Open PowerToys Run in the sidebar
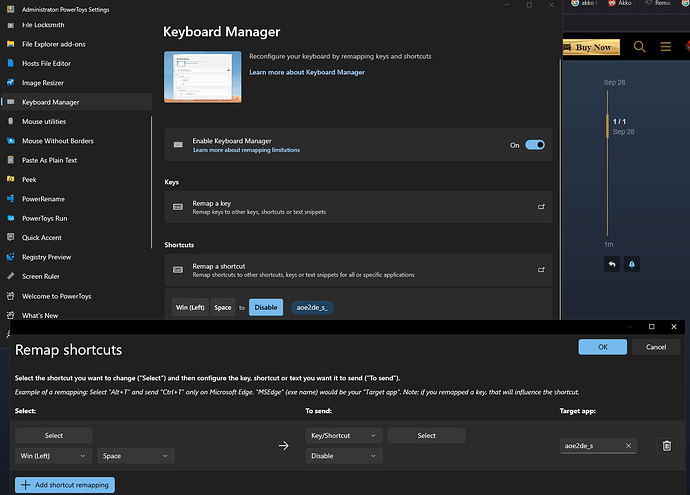This screenshot has width=690, height=495. 45,218
